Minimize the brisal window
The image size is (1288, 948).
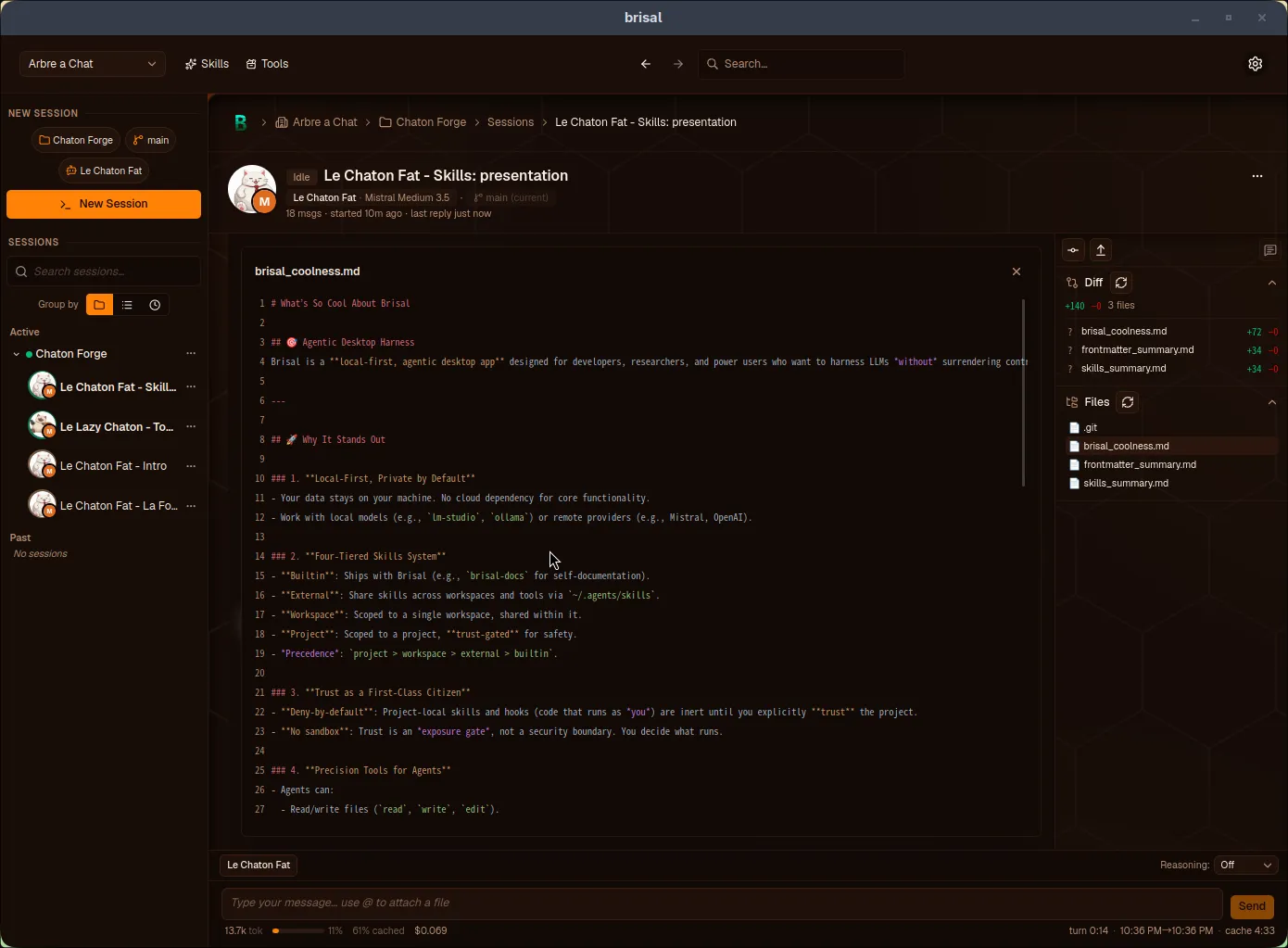coord(1195,18)
